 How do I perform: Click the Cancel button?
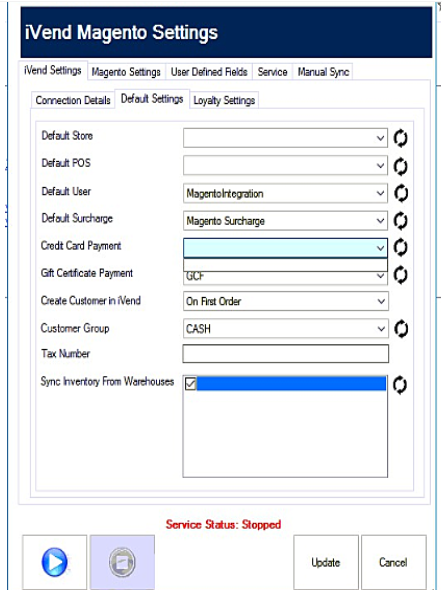coord(393,562)
